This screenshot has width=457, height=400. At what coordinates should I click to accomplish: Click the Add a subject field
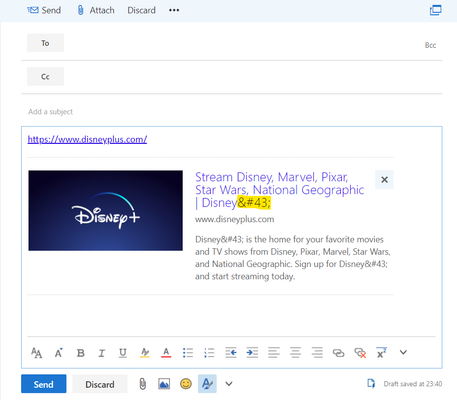pyautogui.click(x=232, y=112)
